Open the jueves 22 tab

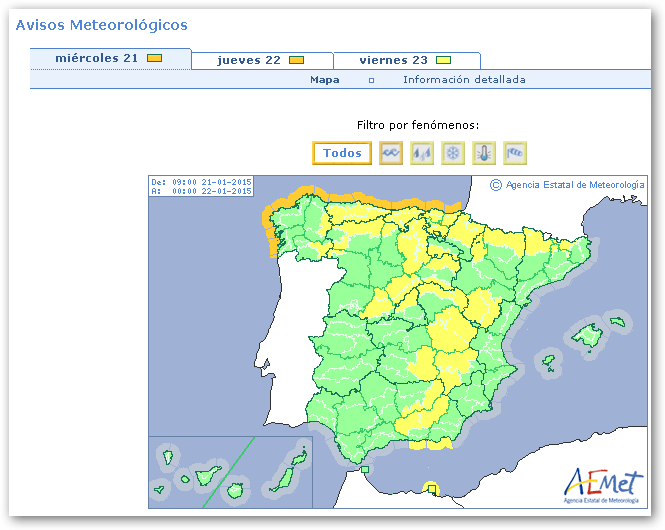(x=261, y=60)
